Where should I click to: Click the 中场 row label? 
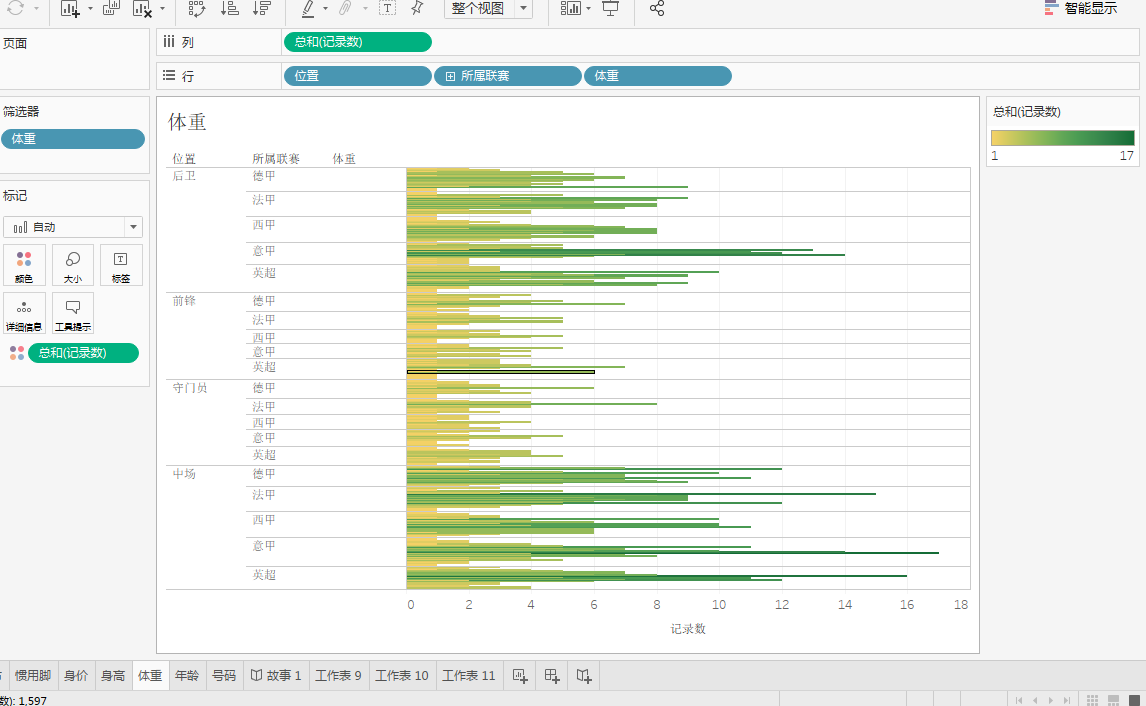click(184, 474)
